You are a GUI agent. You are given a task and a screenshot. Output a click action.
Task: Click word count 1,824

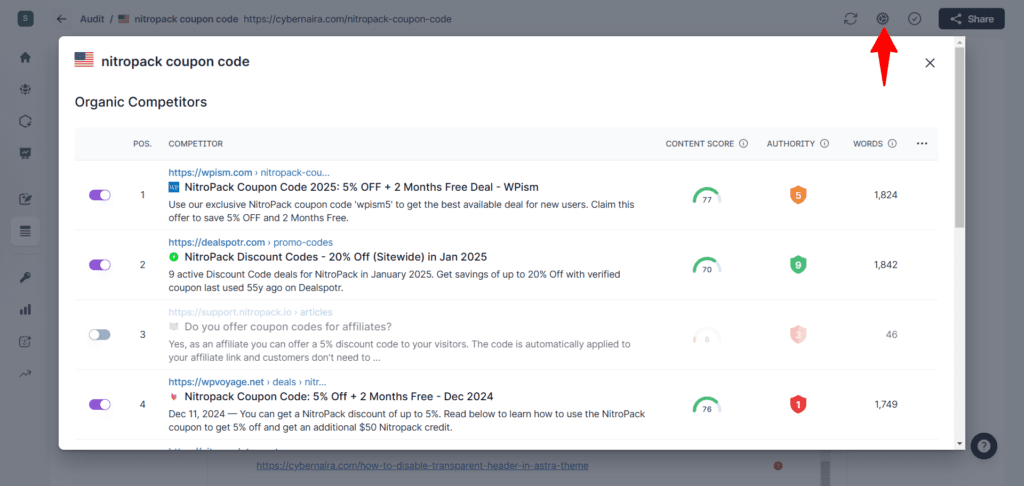pyautogui.click(x=886, y=195)
